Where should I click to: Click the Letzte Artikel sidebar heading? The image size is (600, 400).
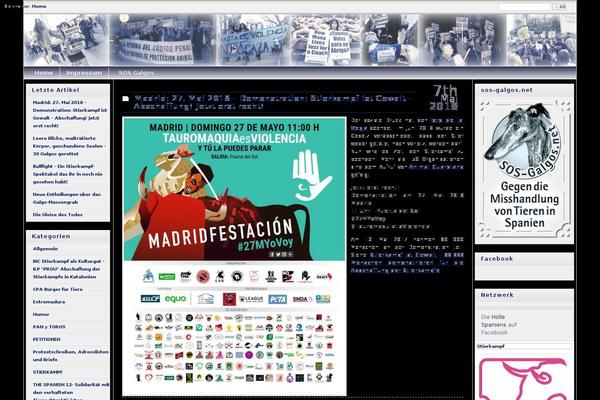(x=55, y=90)
